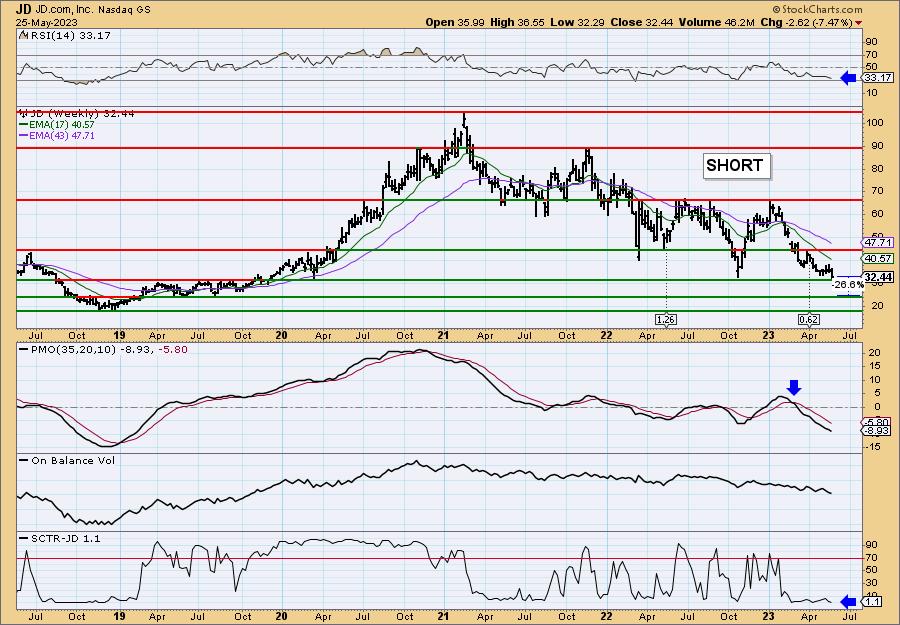Click the blue arrow pointing at SCTR 1.1
The height and width of the screenshot is (625, 900).
coord(848,601)
